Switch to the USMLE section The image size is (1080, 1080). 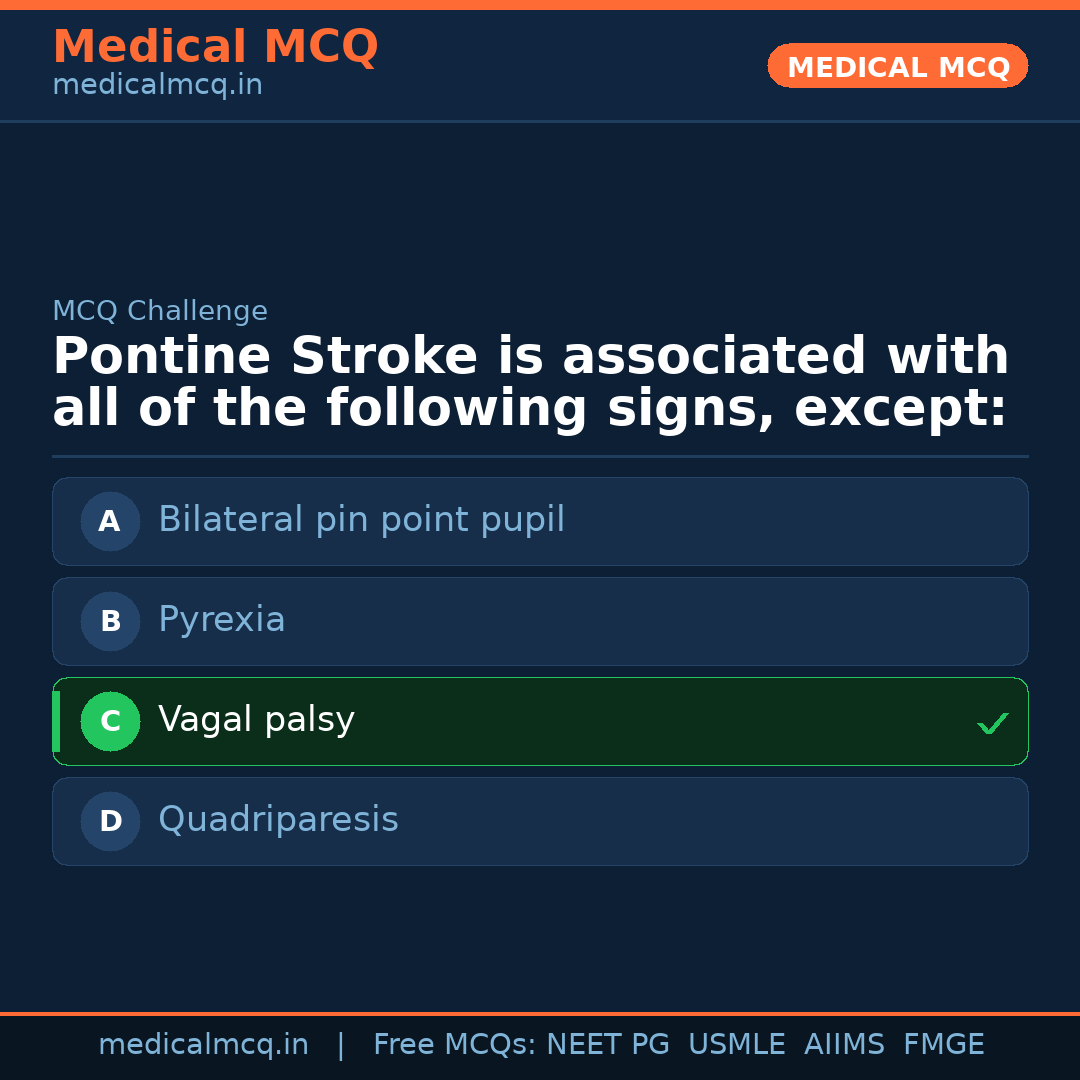tap(737, 1044)
